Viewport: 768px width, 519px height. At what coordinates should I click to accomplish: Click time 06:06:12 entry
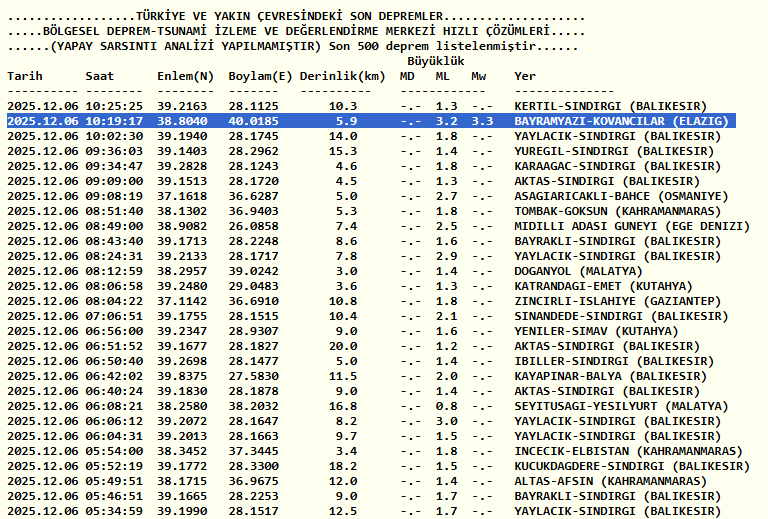click(x=114, y=421)
